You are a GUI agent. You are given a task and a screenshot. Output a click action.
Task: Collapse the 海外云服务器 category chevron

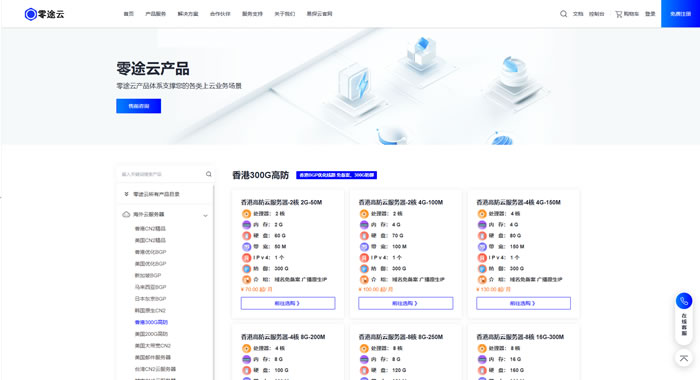[205, 216]
